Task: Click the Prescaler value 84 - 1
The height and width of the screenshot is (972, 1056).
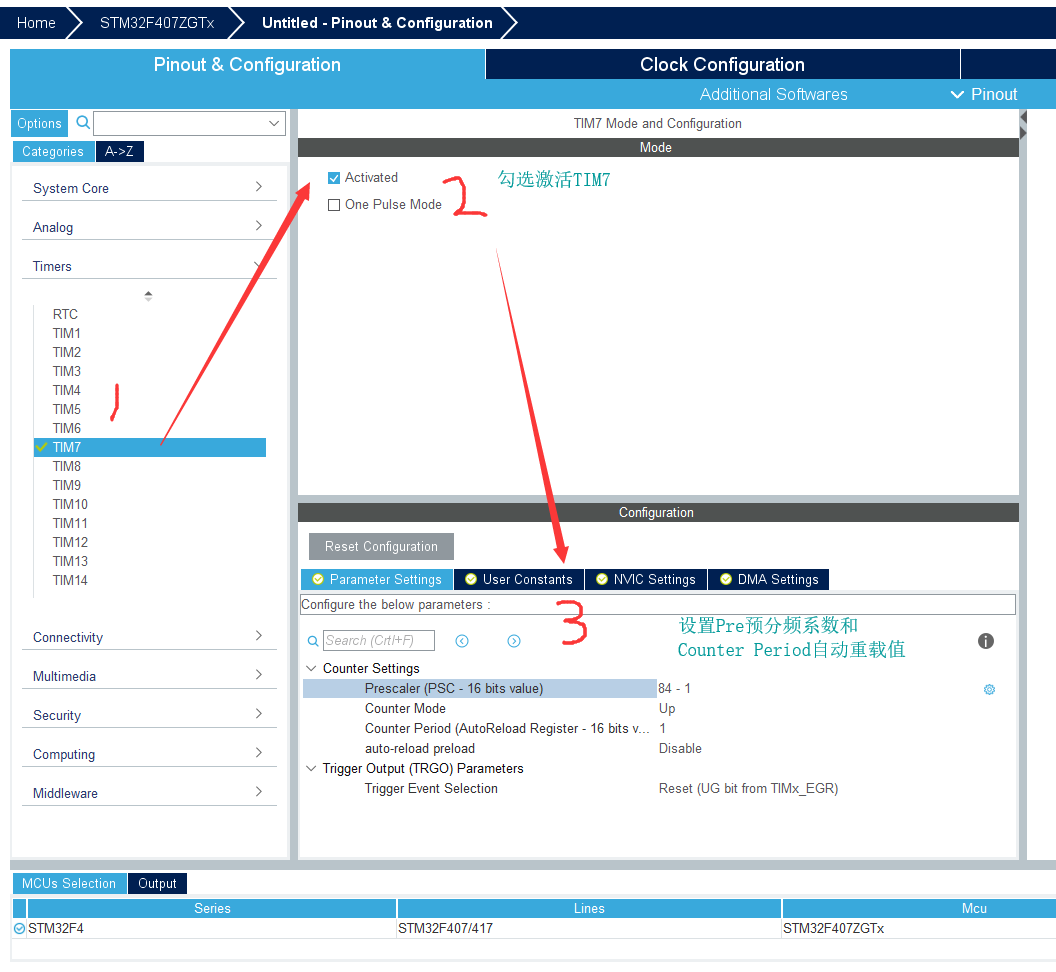Action: (x=674, y=688)
